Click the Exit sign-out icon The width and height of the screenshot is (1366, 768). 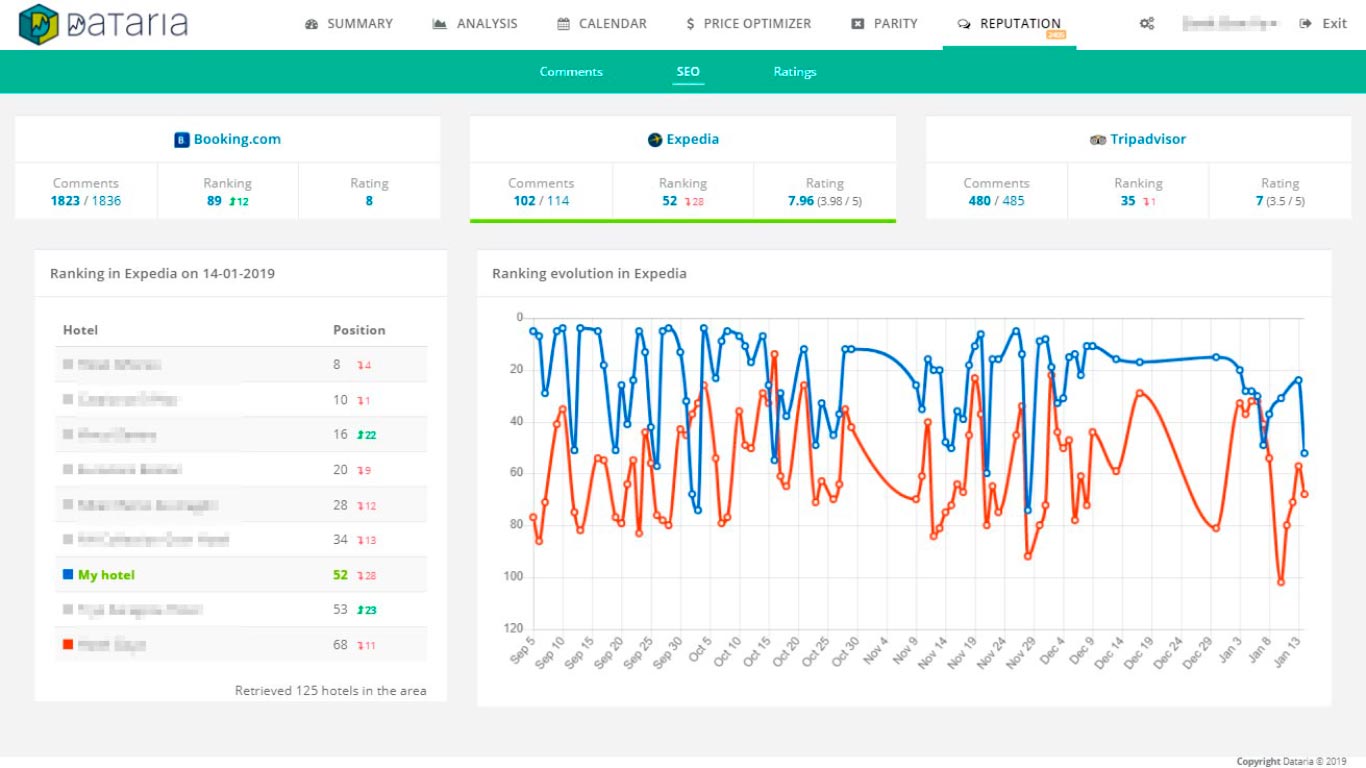[x=1305, y=24]
